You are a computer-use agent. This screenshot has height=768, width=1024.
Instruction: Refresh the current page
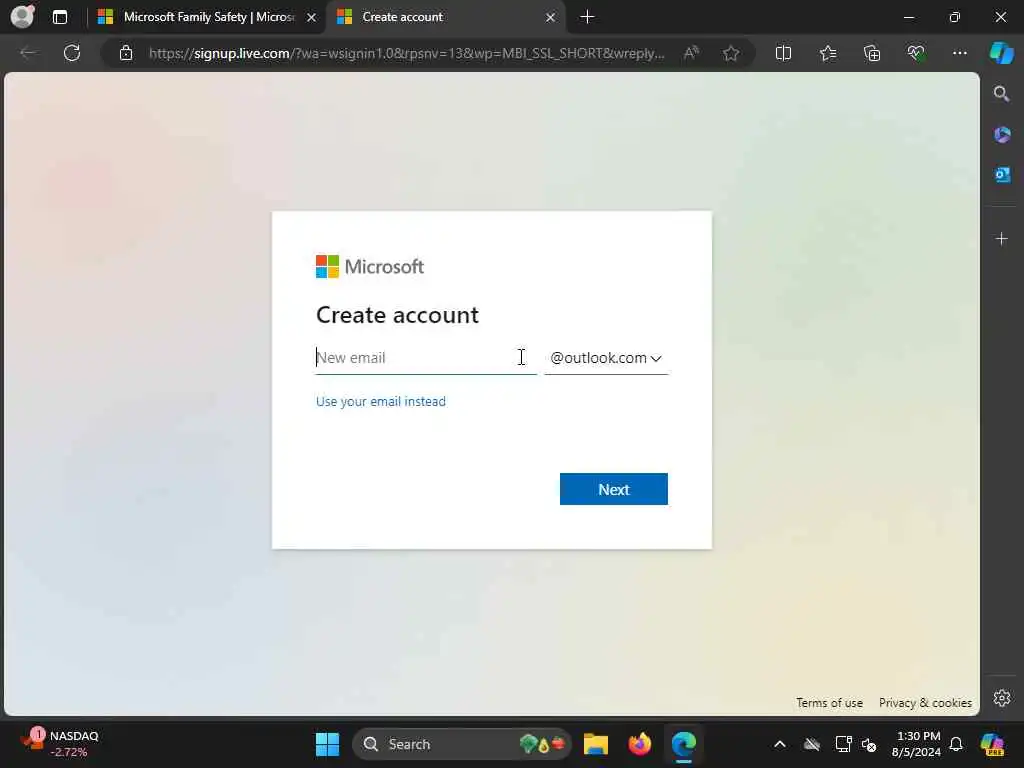tap(72, 53)
